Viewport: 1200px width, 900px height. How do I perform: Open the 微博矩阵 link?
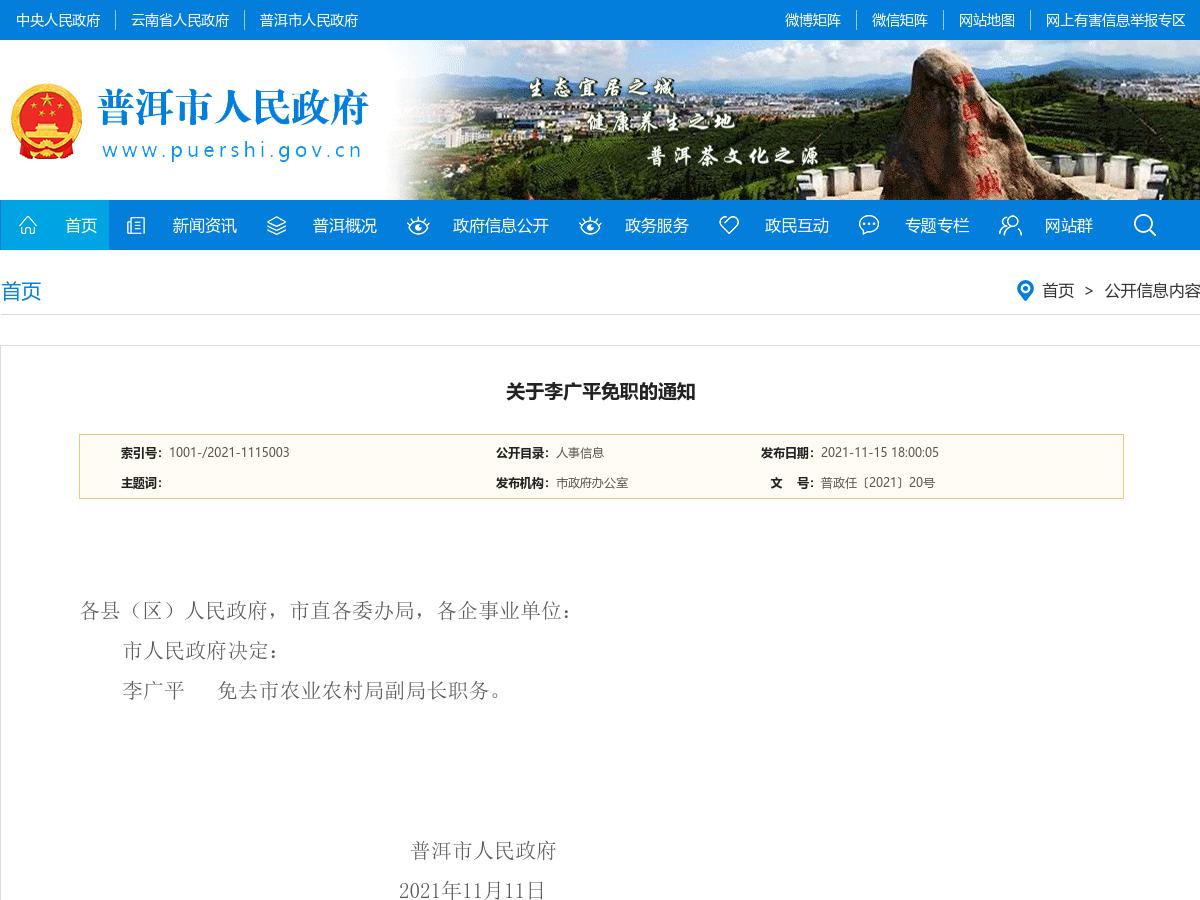tap(813, 20)
